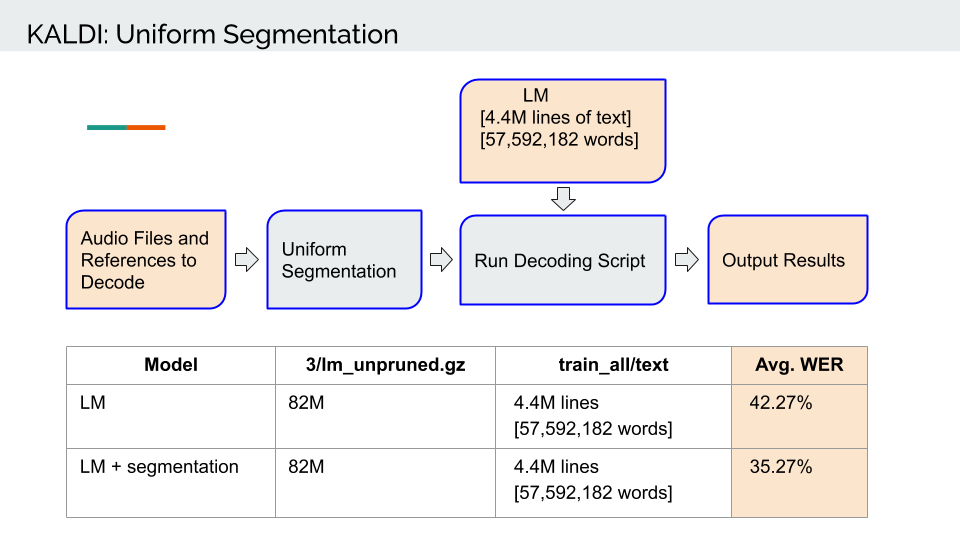This screenshot has width=960, height=540.
Task: Click the Avg. WER column header
Action: coord(799,366)
